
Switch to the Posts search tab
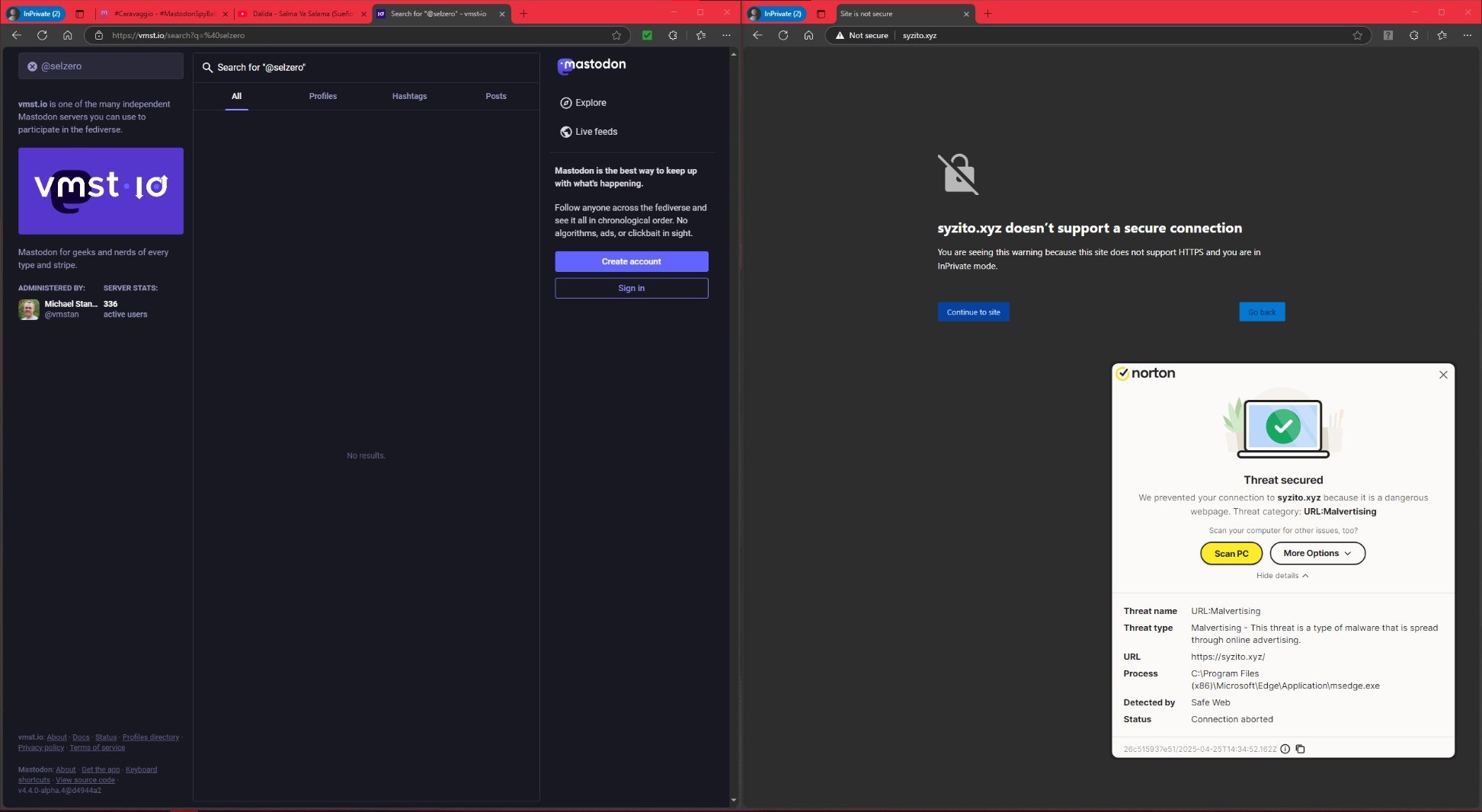tap(496, 96)
